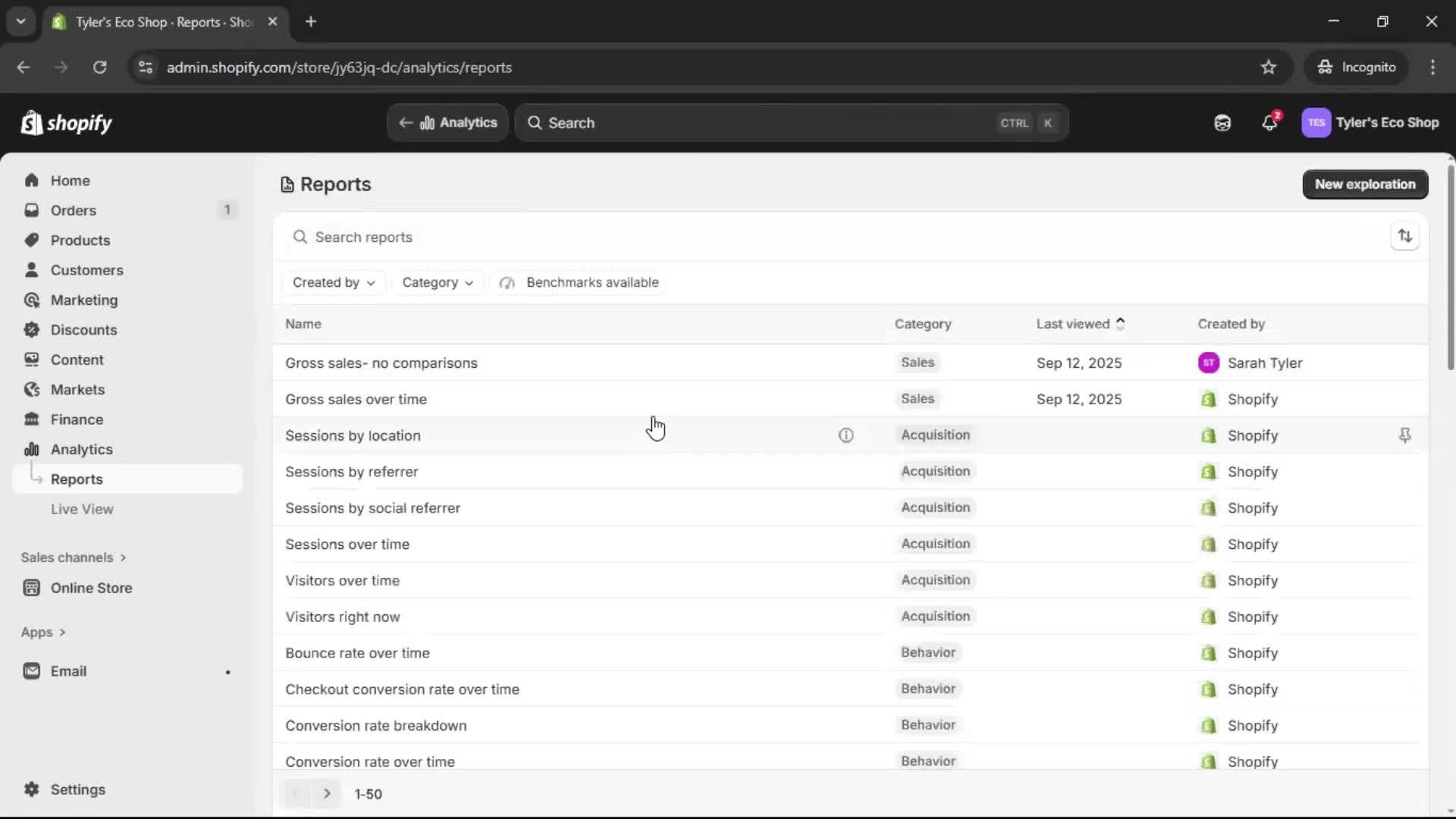This screenshot has height=819, width=1456.
Task: Create a New exploration
Action: pos(1365,184)
